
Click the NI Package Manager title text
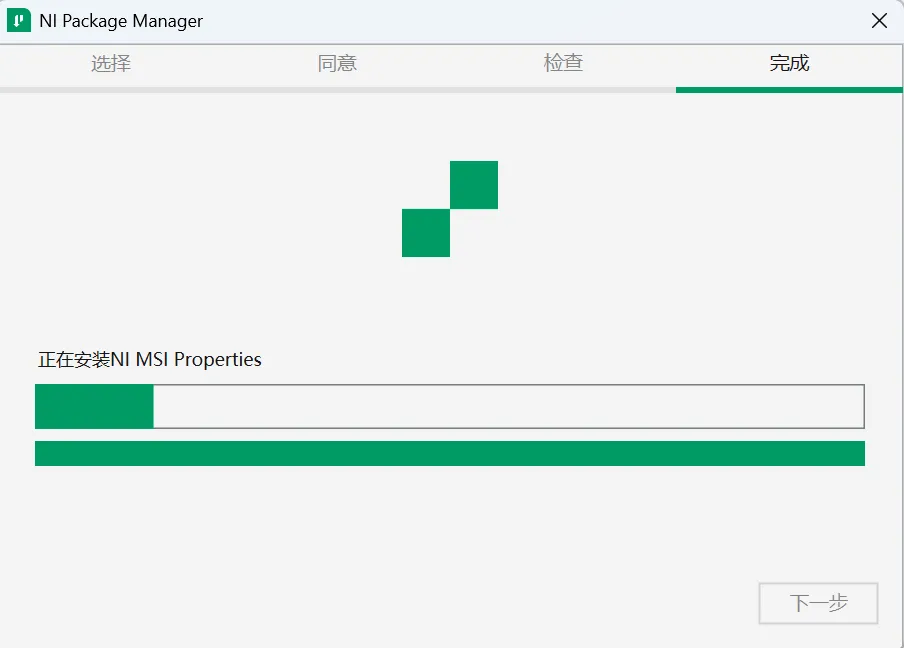coord(121,21)
